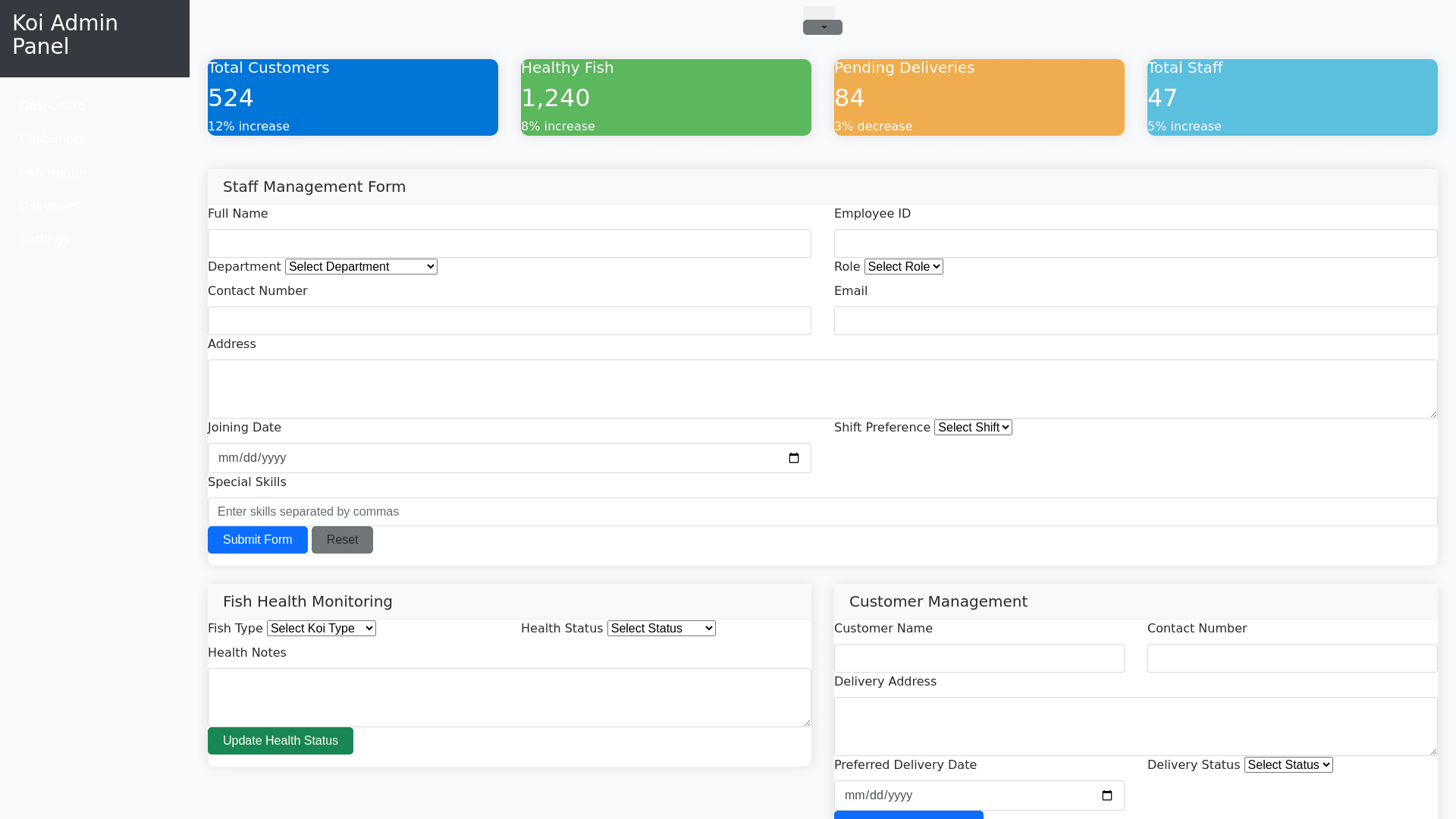
Task: Open the Preferred Delivery Date calendar picker
Action: pos(1107,795)
